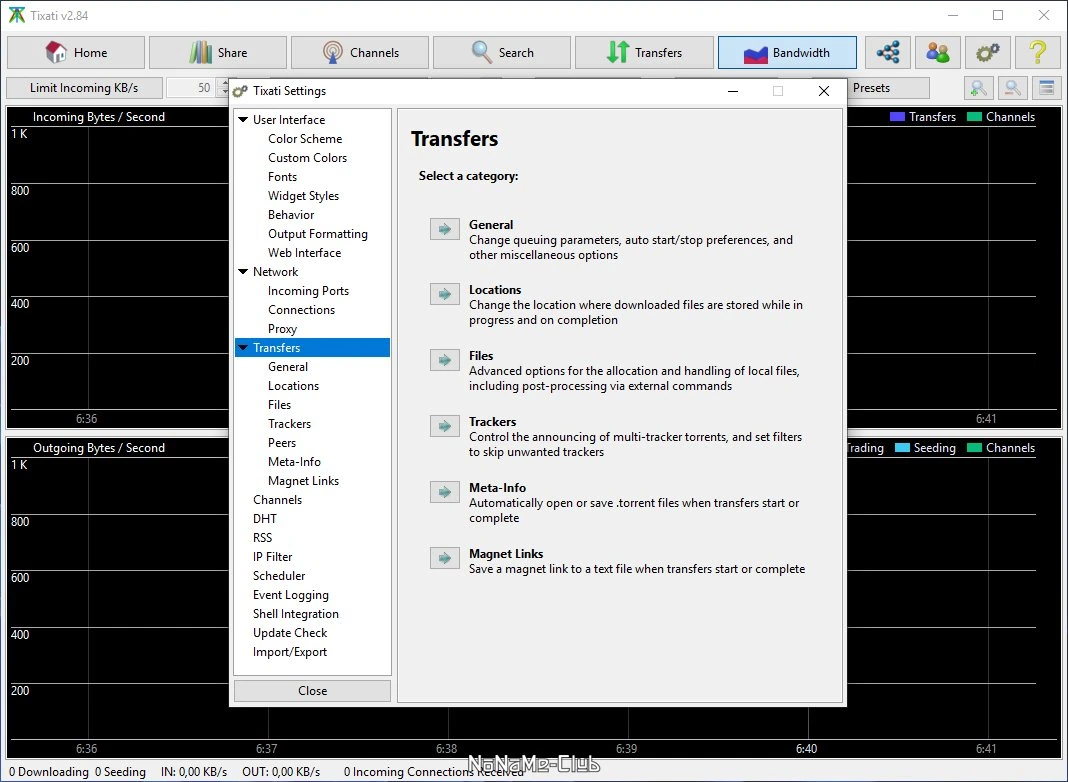
Task: Click the Tixati app logo in title bar
Action: tap(16, 15)
